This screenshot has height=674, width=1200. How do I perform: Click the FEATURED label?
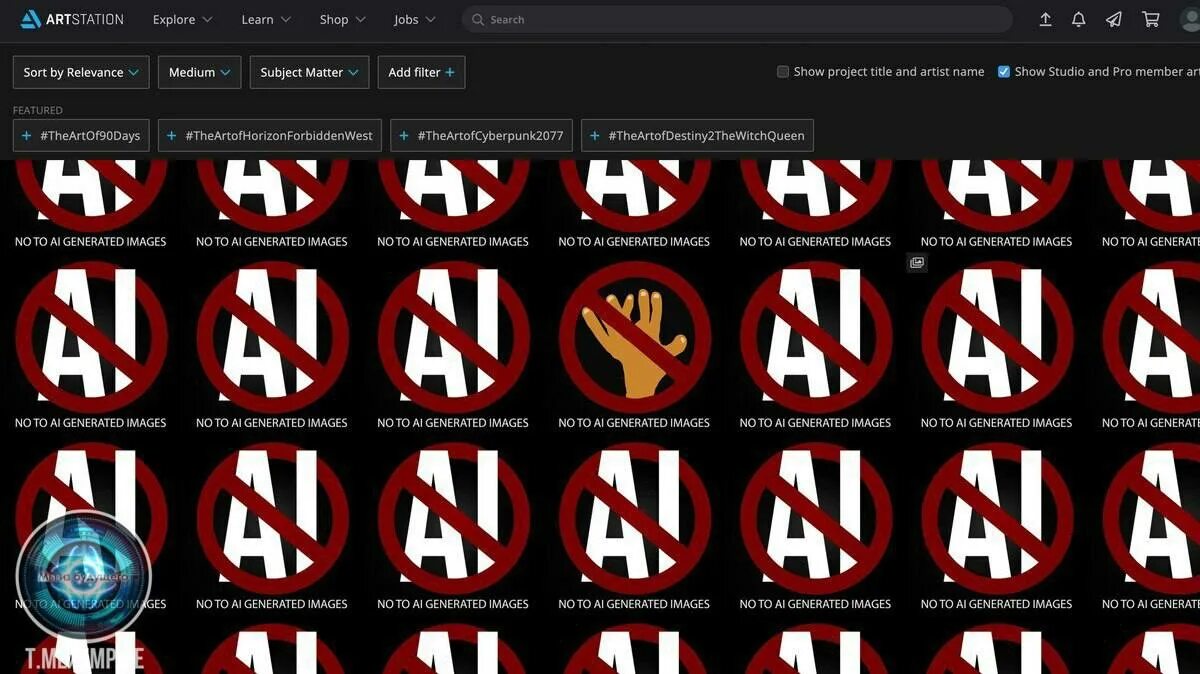[38, 110]
